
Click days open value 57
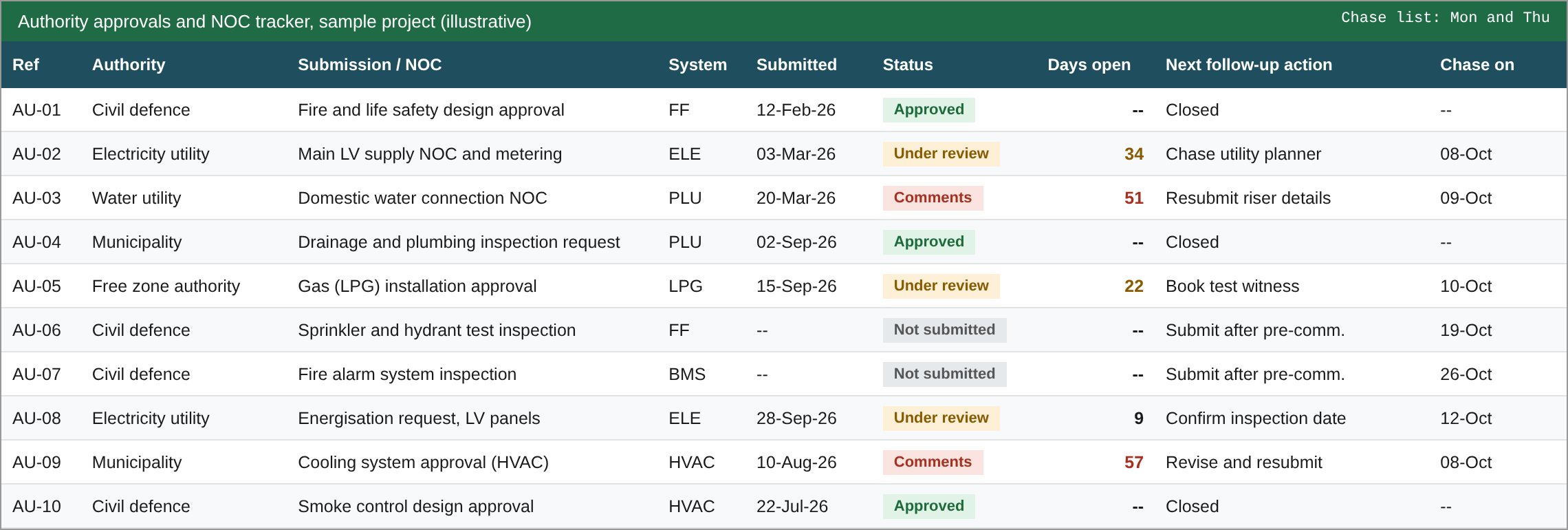click(1133, 463)
